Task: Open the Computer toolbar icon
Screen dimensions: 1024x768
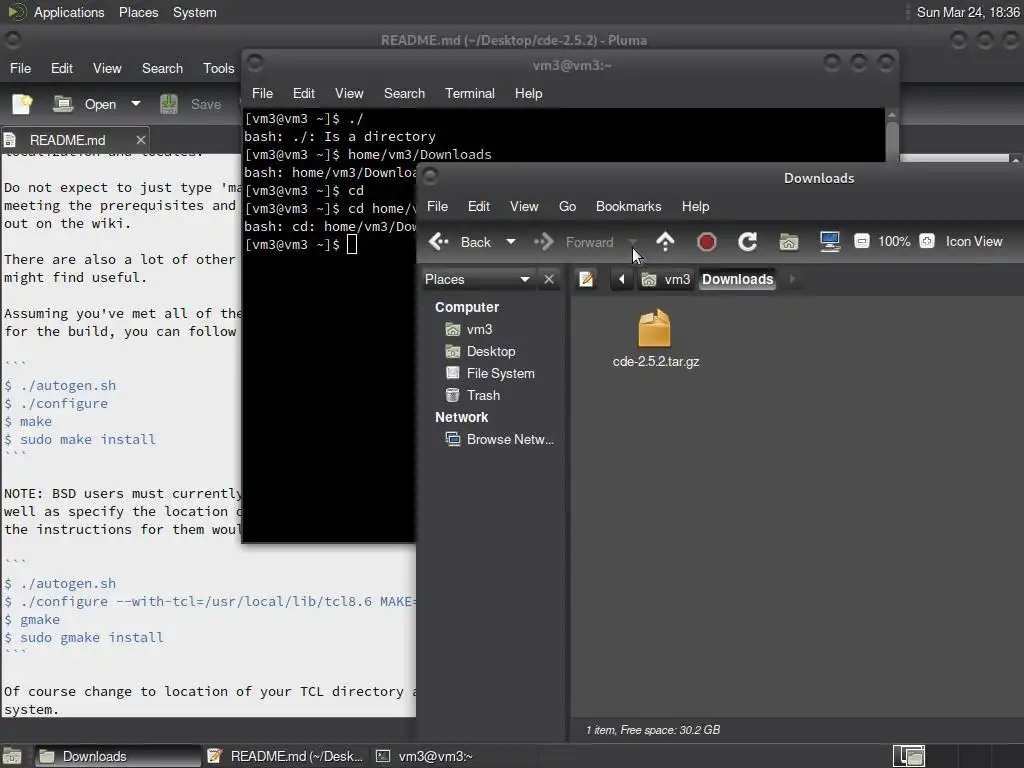Action: [830, 242]
